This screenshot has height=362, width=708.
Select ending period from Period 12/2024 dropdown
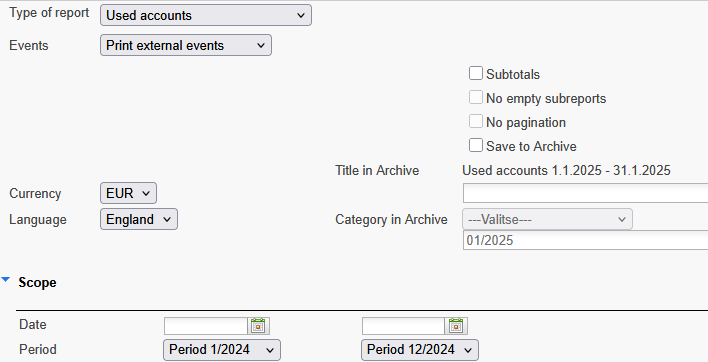coord(419,350)
